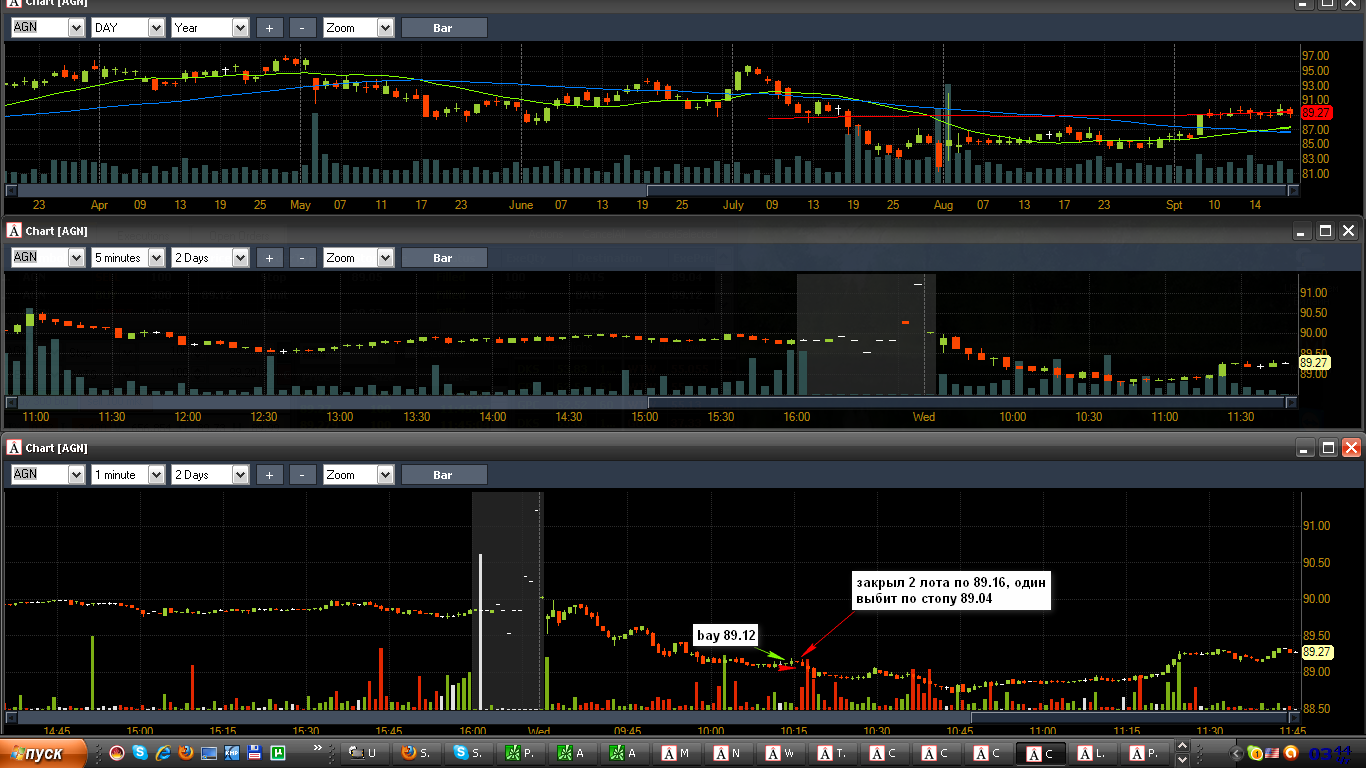Click the right scroll arrow of daily chart
The image size is (1366, 768).
(x=1292, y=190)
